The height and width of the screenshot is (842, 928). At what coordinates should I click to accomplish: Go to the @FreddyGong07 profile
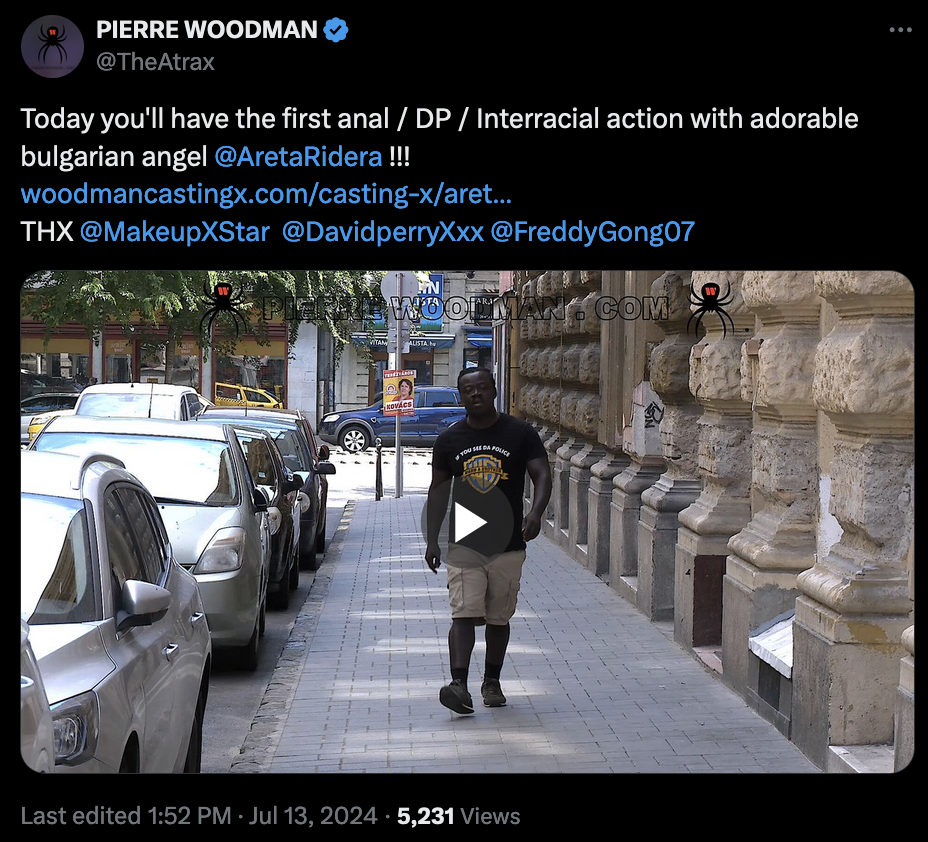pyautogui.click(x=592, y=231)
